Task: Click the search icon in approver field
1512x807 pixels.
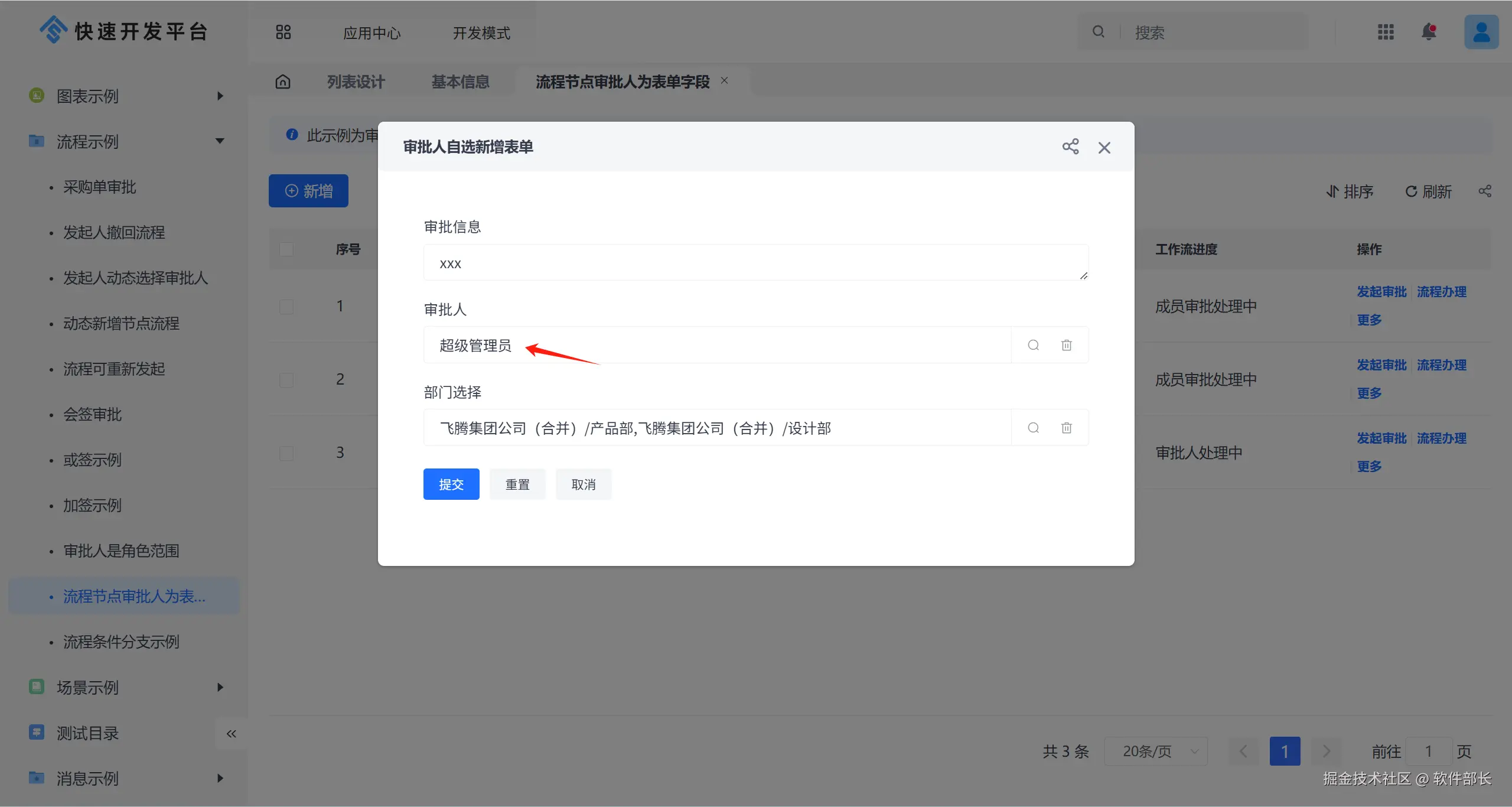Action: [x=1033, y=345]
